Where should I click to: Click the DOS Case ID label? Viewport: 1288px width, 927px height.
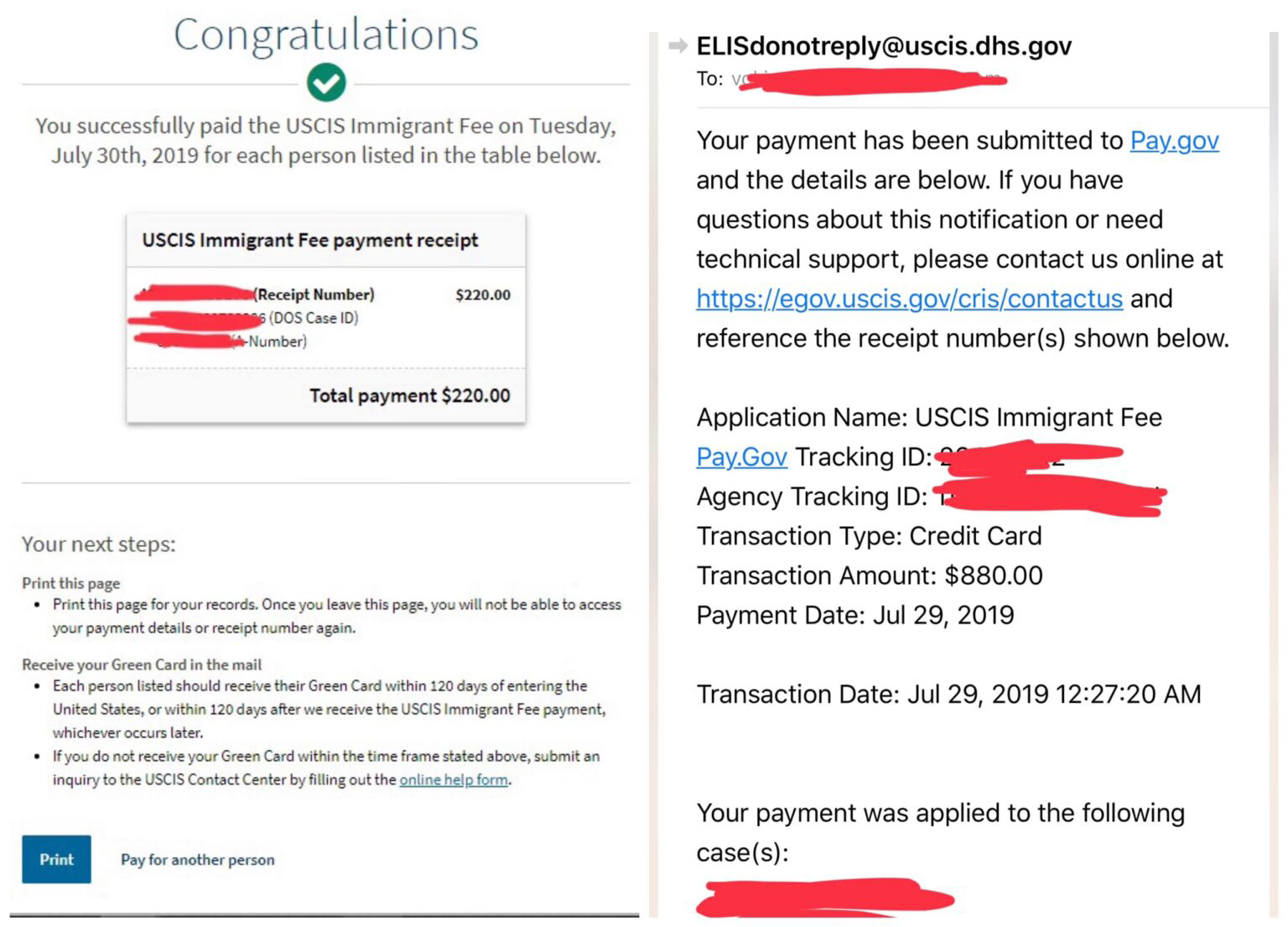pyautogui.click(x=314, y=318)
